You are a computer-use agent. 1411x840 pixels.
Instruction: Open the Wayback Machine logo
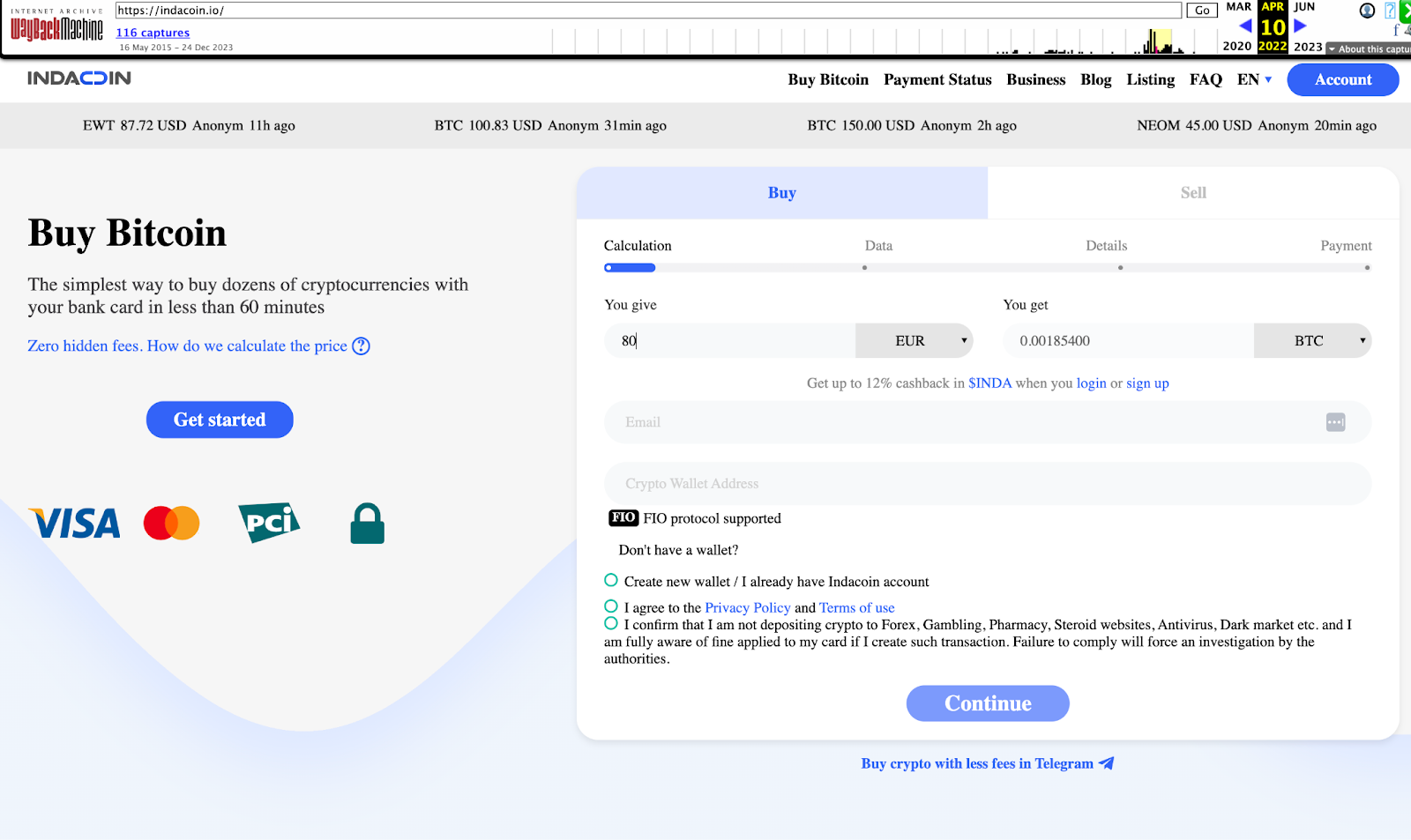pyautogui.click(x=56, y=27)
